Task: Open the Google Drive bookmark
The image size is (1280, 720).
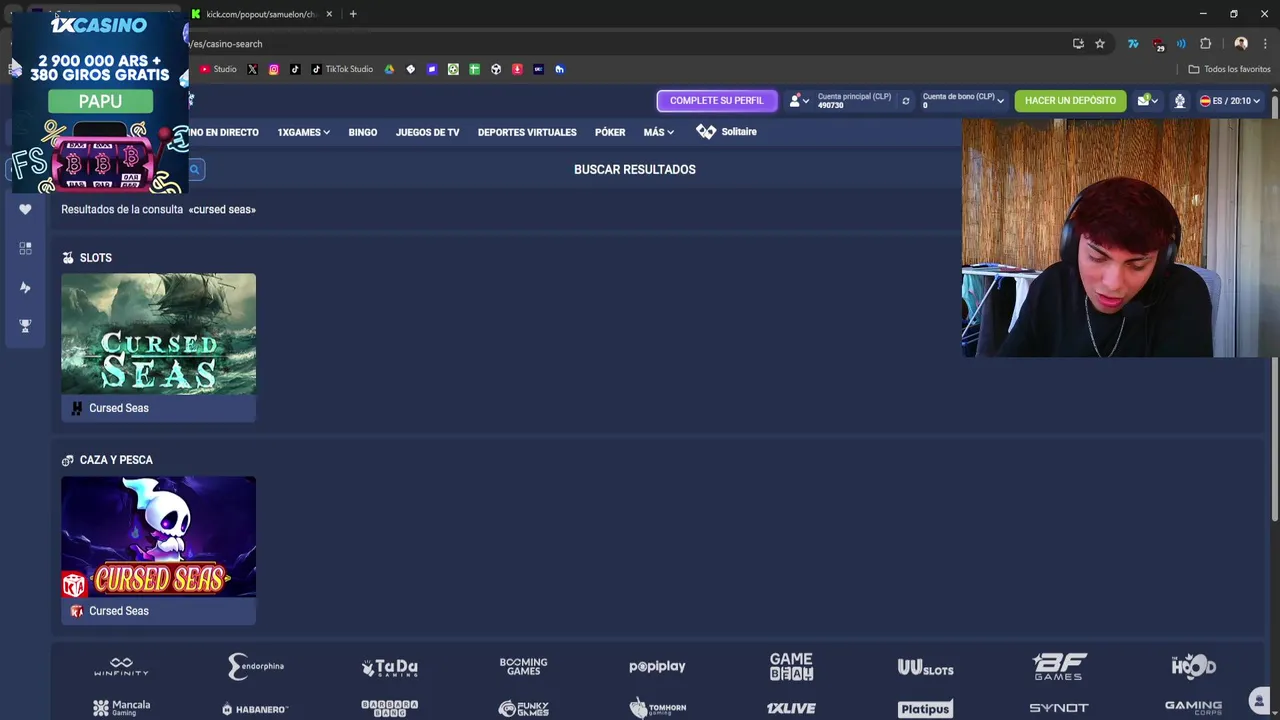Action: [389, 69]
